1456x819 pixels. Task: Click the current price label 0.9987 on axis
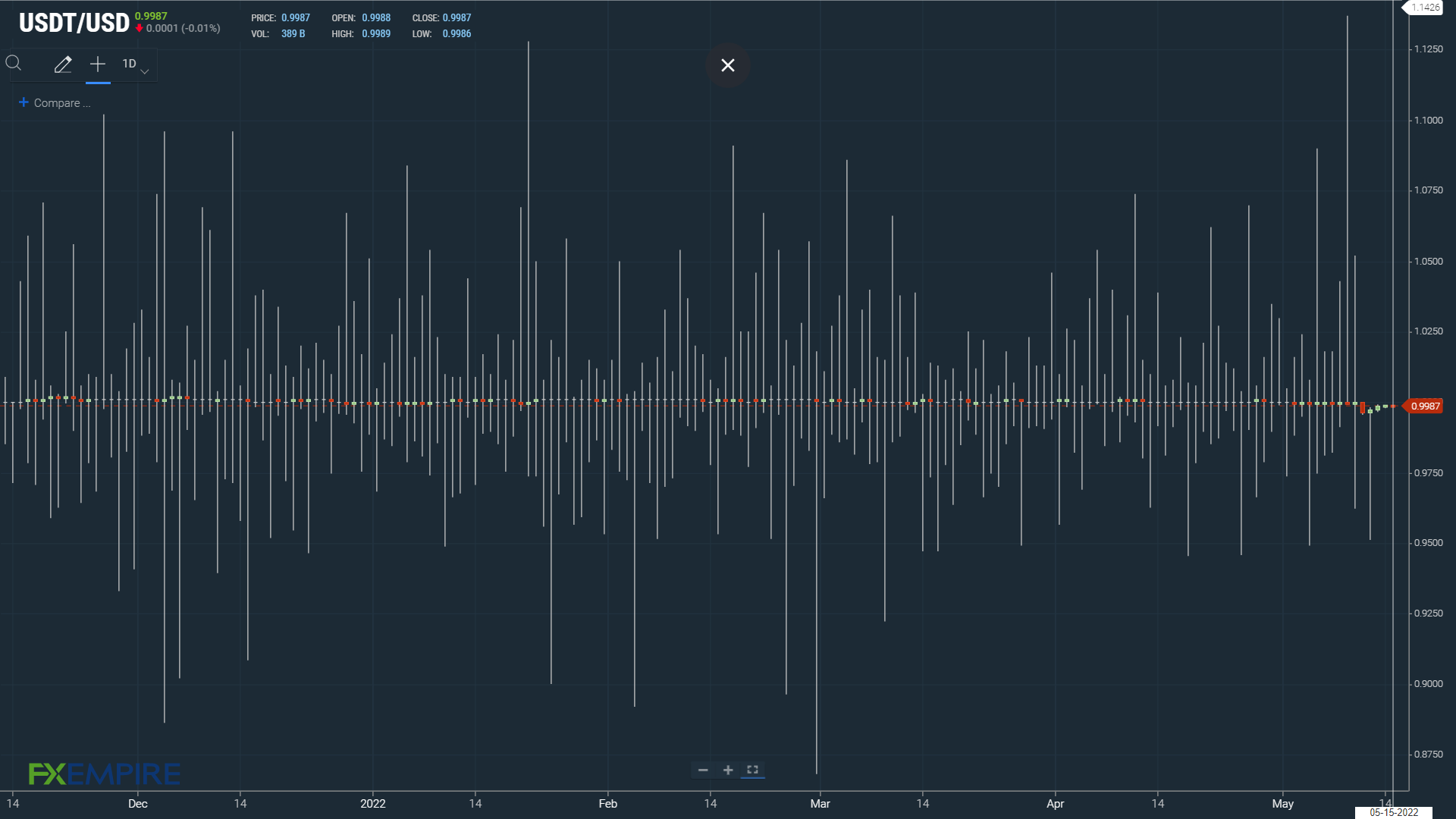coord(1424,406)
